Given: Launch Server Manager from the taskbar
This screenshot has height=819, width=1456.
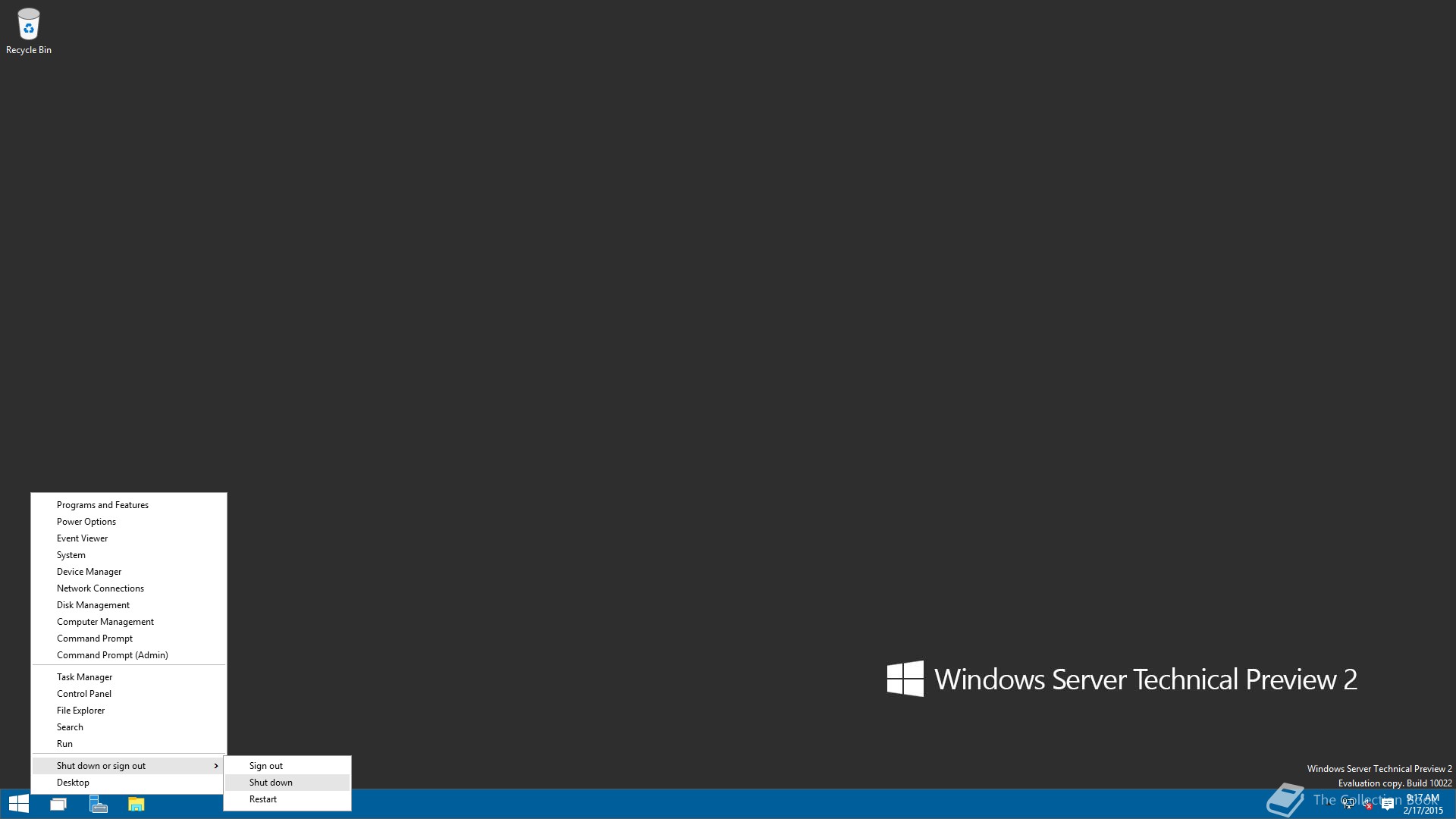Looking at the screenshot, I should coord(98,804).
